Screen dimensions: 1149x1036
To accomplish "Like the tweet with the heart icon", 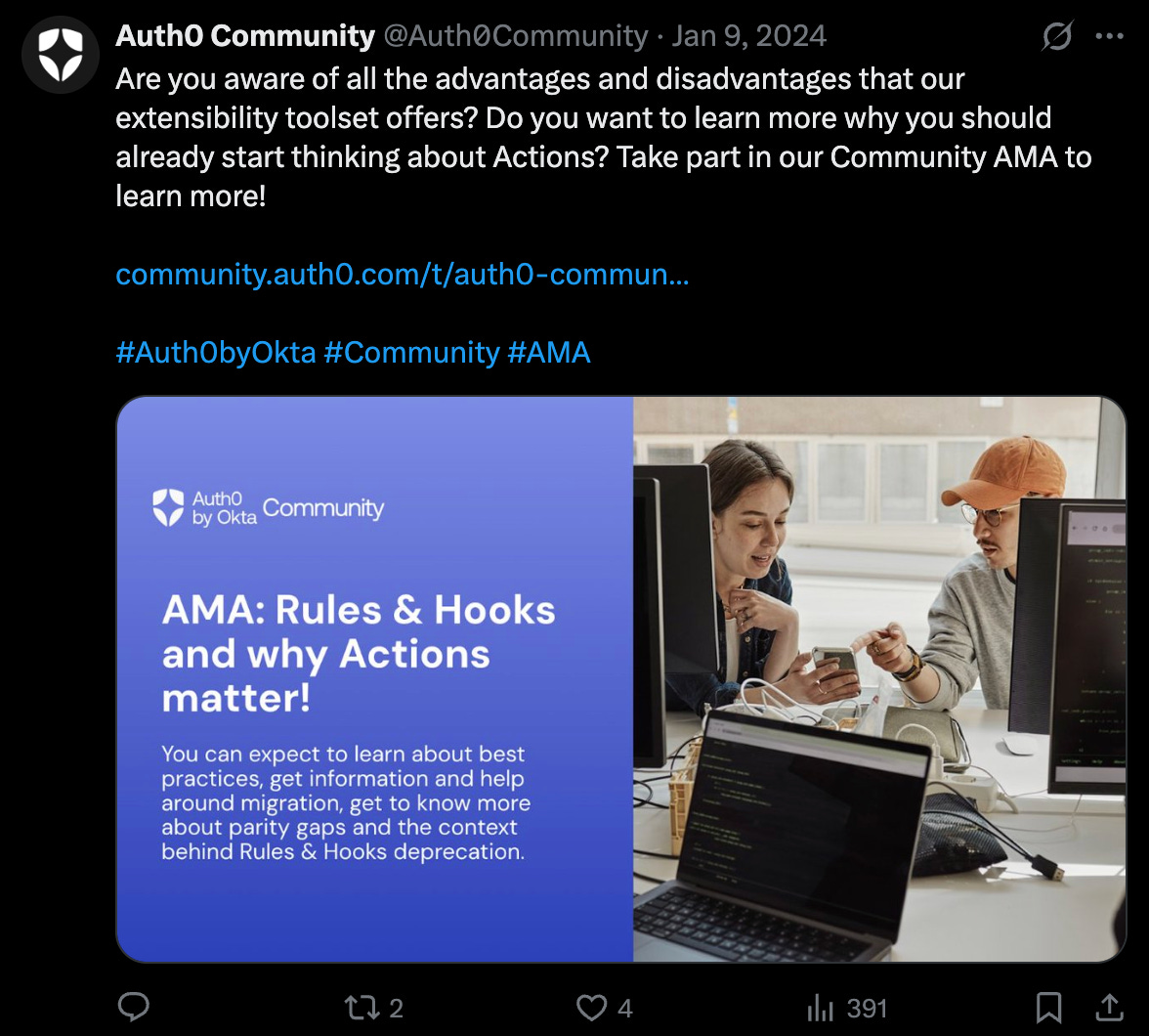I will click(591, 1008).
